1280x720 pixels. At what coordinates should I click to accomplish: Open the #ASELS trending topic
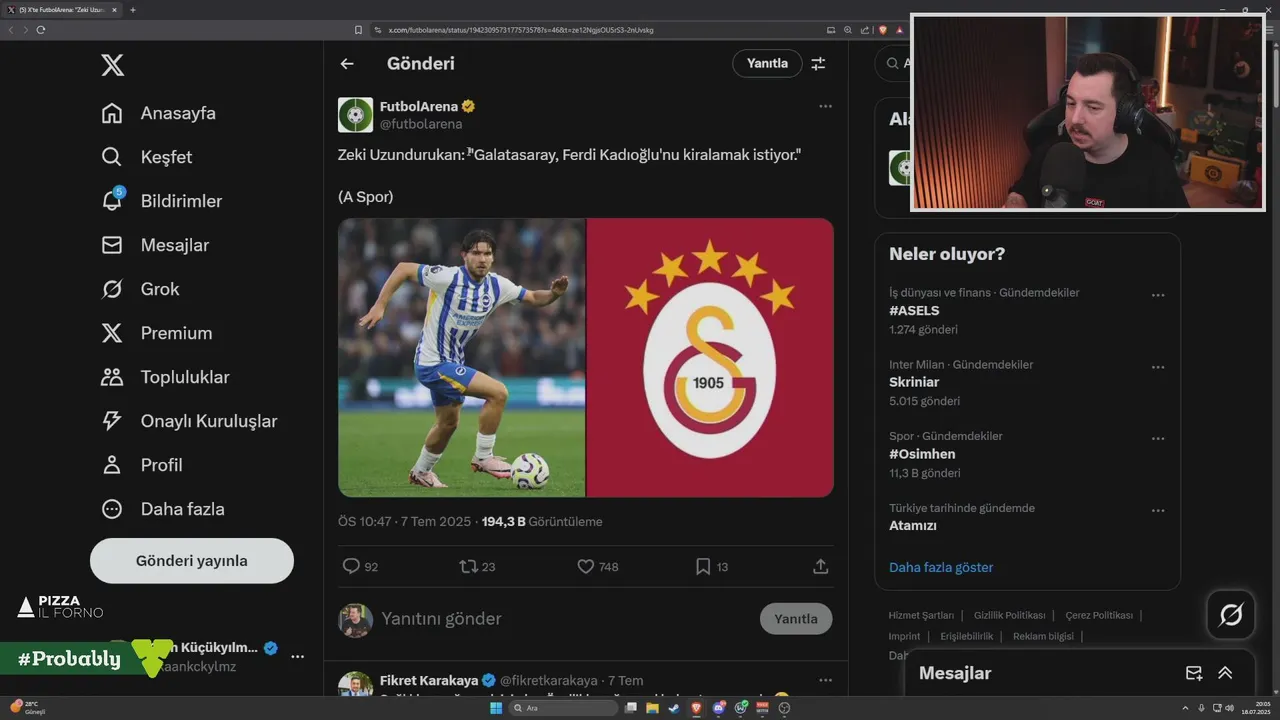(x=914, y=311)
